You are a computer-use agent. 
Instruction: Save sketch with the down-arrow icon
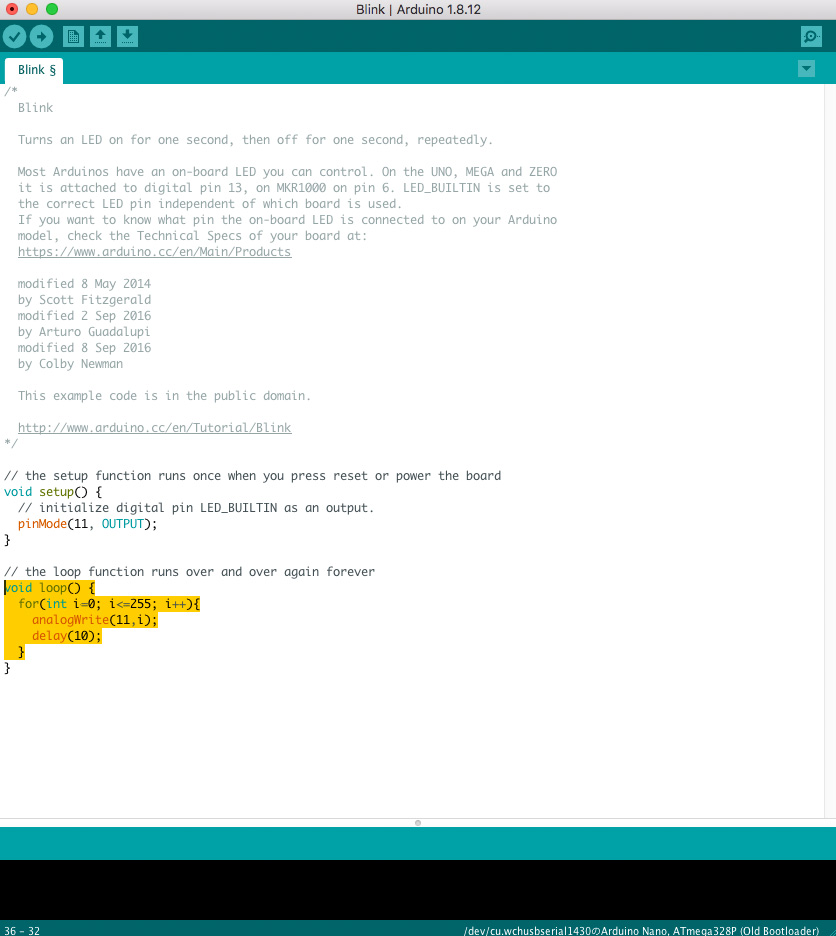coord(127,37)
